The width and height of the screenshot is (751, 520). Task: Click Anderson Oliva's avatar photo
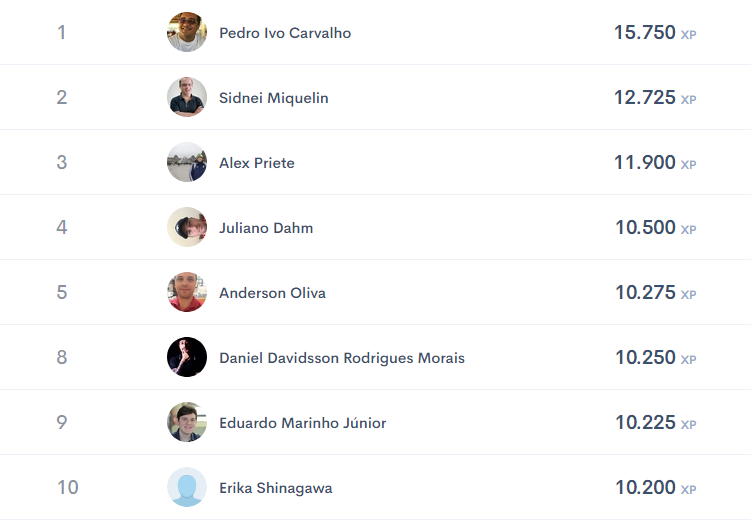(187, 292)
